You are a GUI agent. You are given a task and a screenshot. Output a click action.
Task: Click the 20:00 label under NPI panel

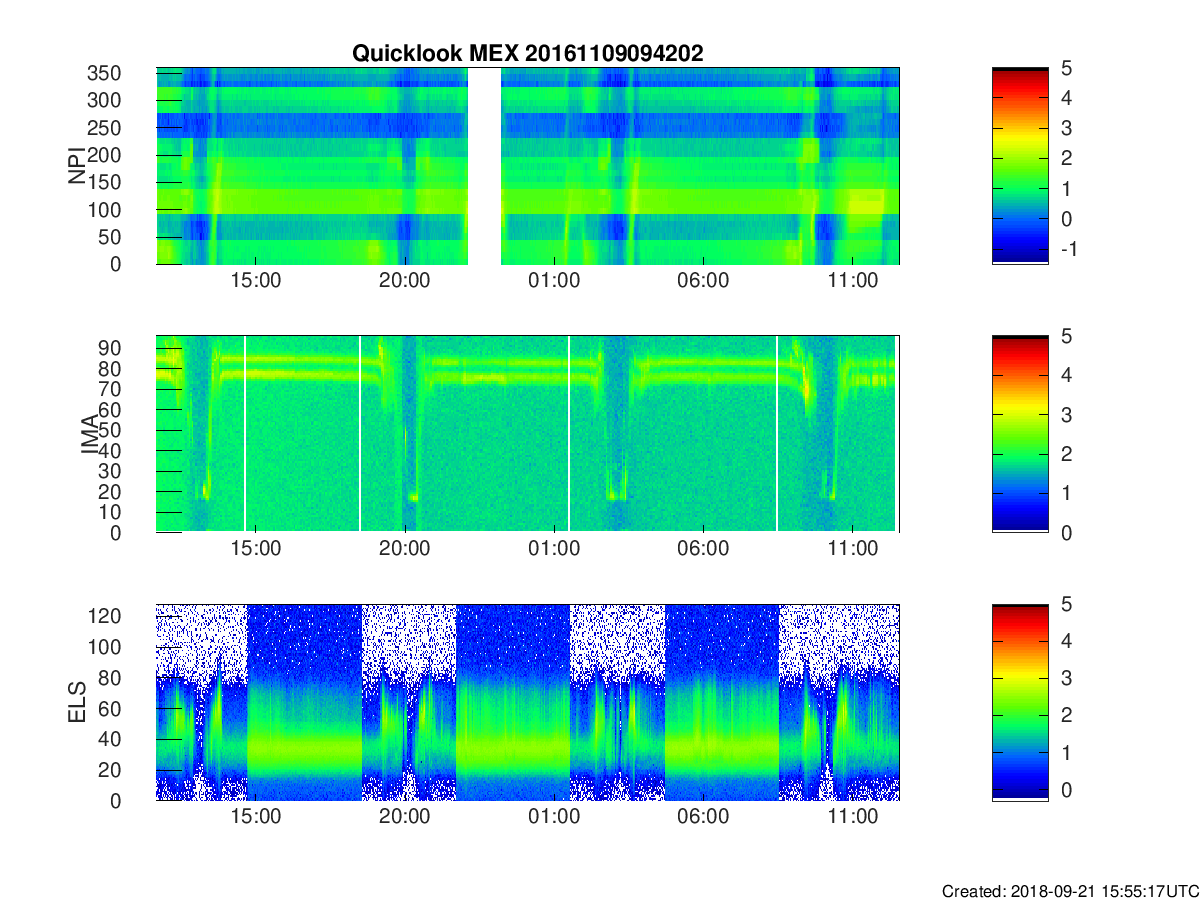tap(405, 281)
